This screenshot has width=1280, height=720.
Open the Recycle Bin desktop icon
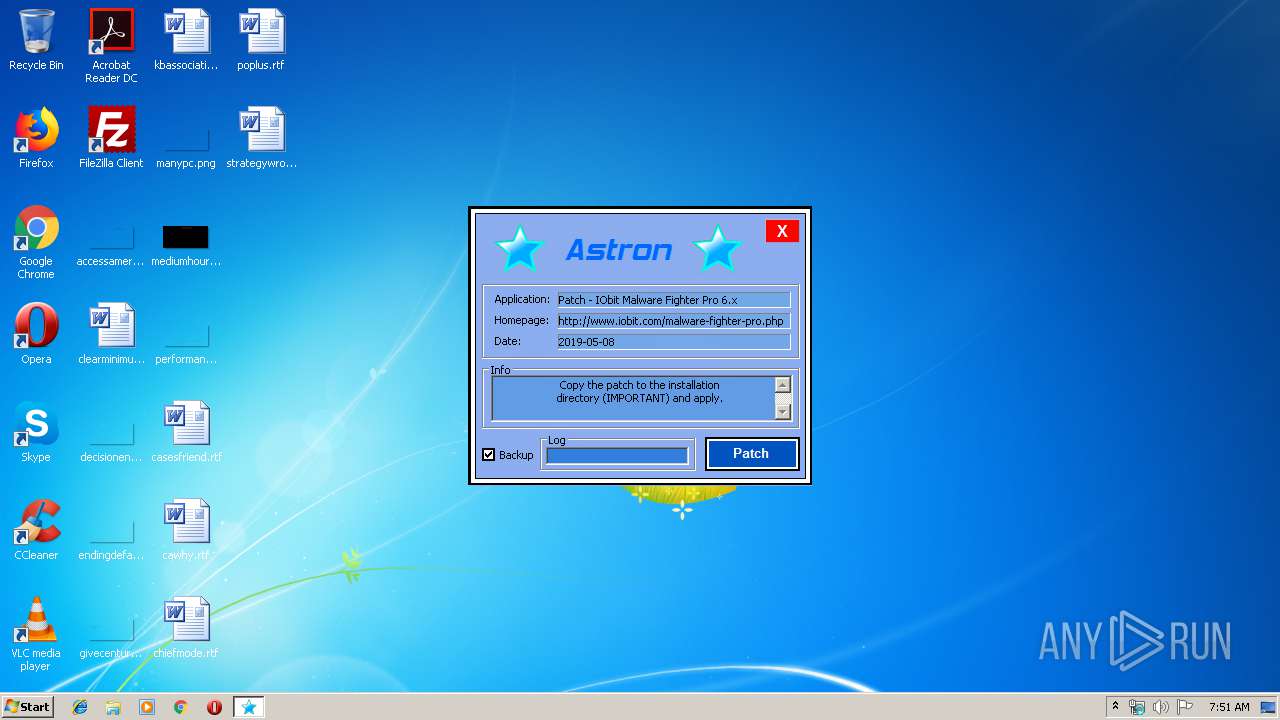click(36, 40)
